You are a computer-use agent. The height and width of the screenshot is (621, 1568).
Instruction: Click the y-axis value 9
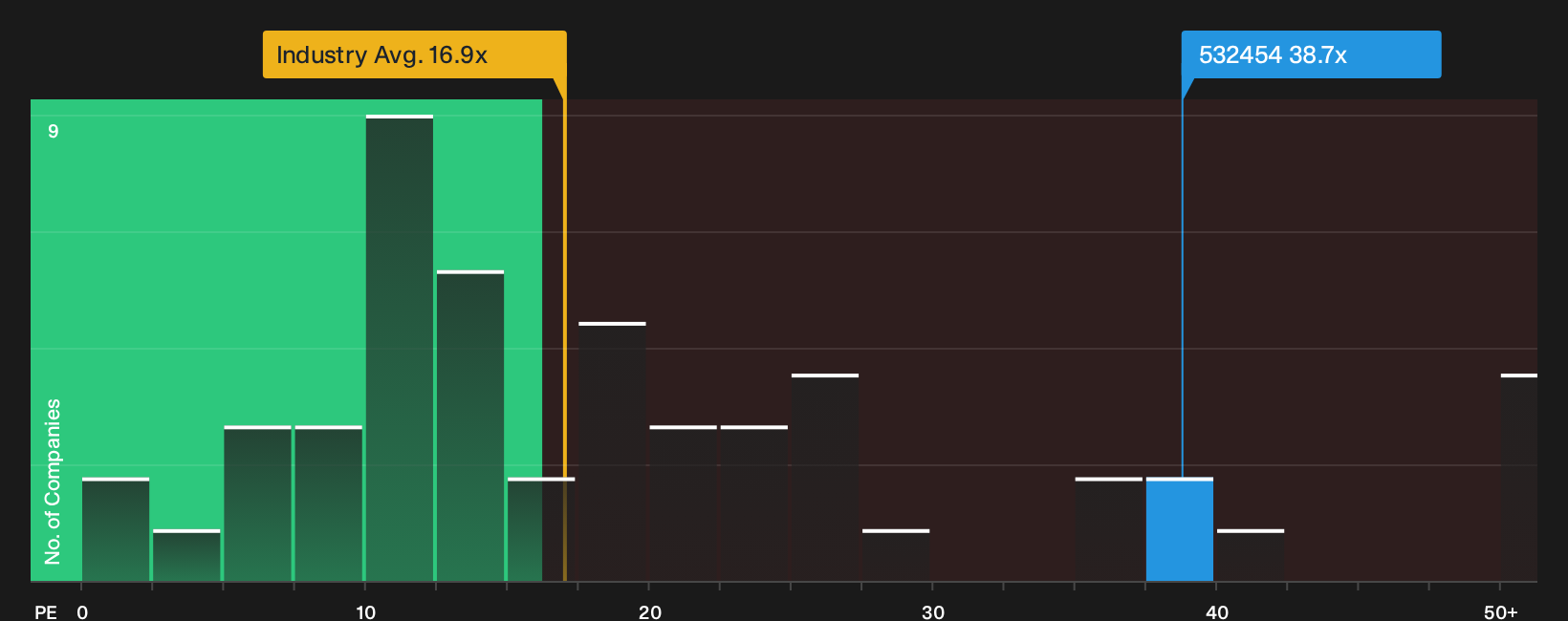pos(54,131)
